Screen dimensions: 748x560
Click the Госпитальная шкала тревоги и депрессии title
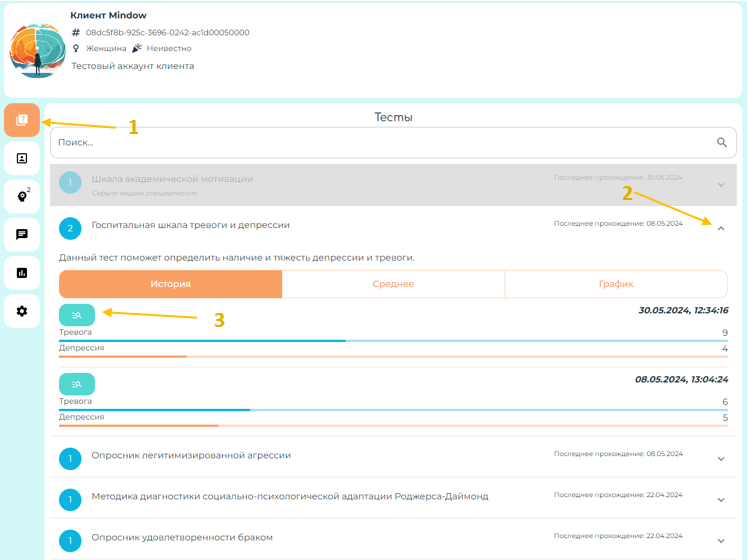point(190,225)
